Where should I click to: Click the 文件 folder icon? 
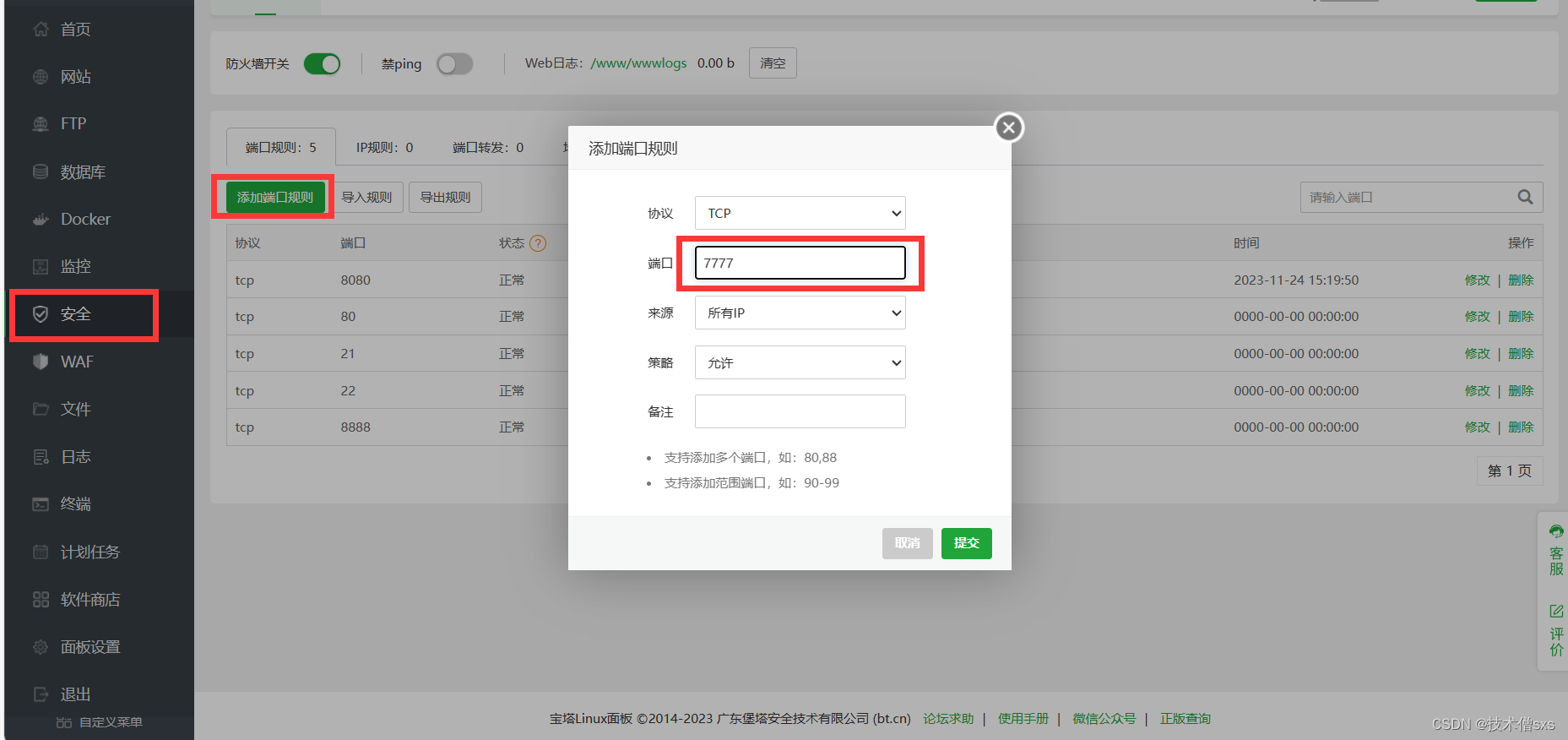pyautogui.click(x=41, y=409)
